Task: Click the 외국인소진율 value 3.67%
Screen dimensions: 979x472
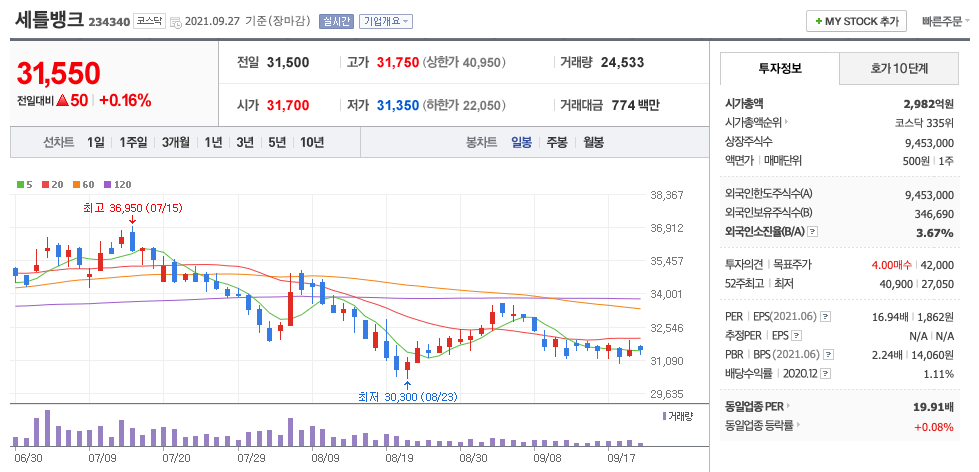Action: click(935, 233)
